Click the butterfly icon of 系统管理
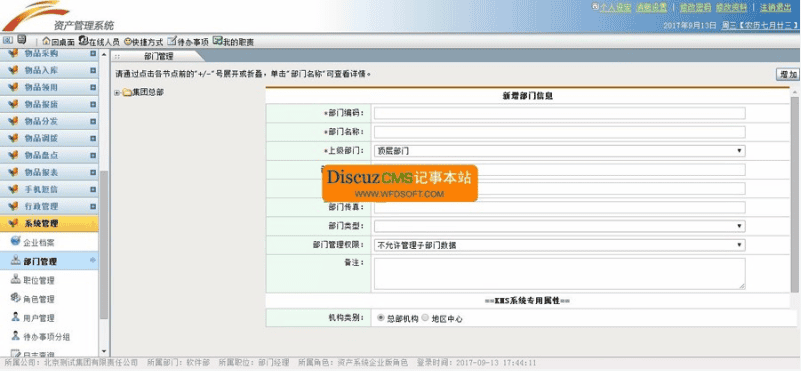This screenshot has height=371, width=801. tap(13, 223)
